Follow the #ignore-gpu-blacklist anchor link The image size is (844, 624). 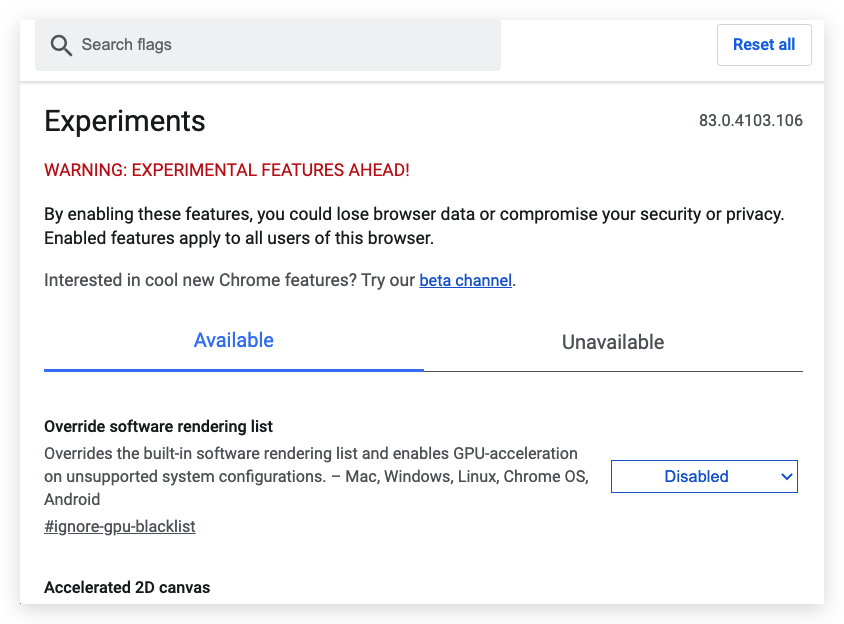click(x=120, y=526)
